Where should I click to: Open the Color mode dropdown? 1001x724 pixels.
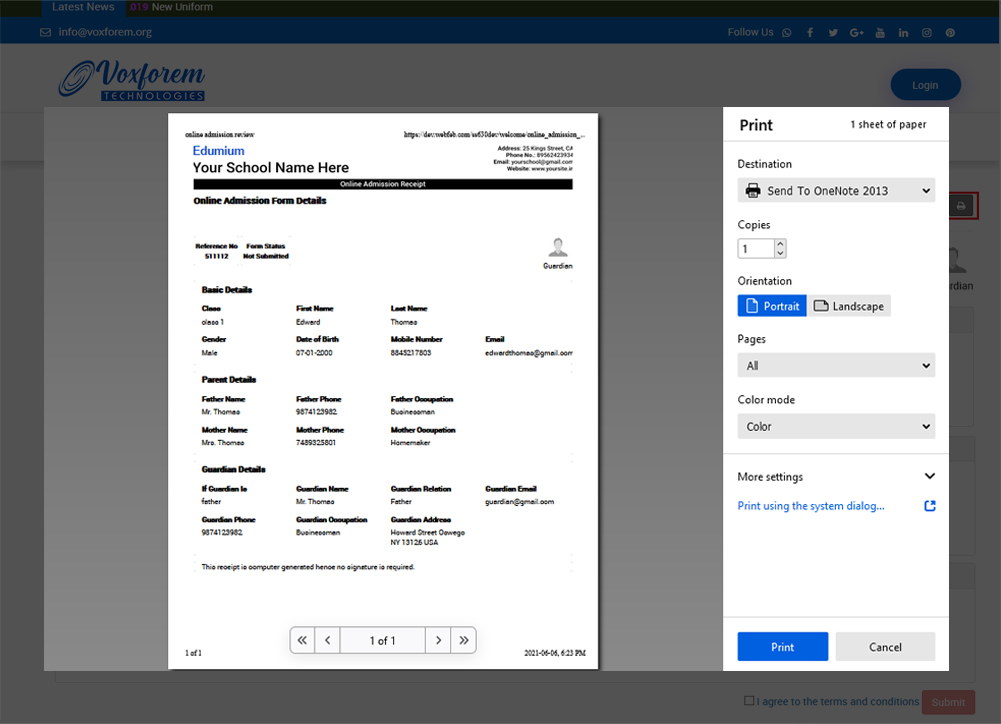tap(836, 426)
